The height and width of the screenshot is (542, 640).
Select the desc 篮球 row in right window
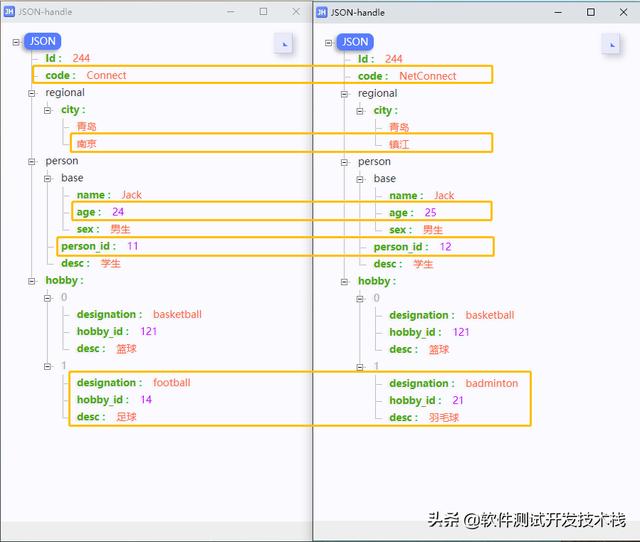pyautogui.click(x=419, y=349)
